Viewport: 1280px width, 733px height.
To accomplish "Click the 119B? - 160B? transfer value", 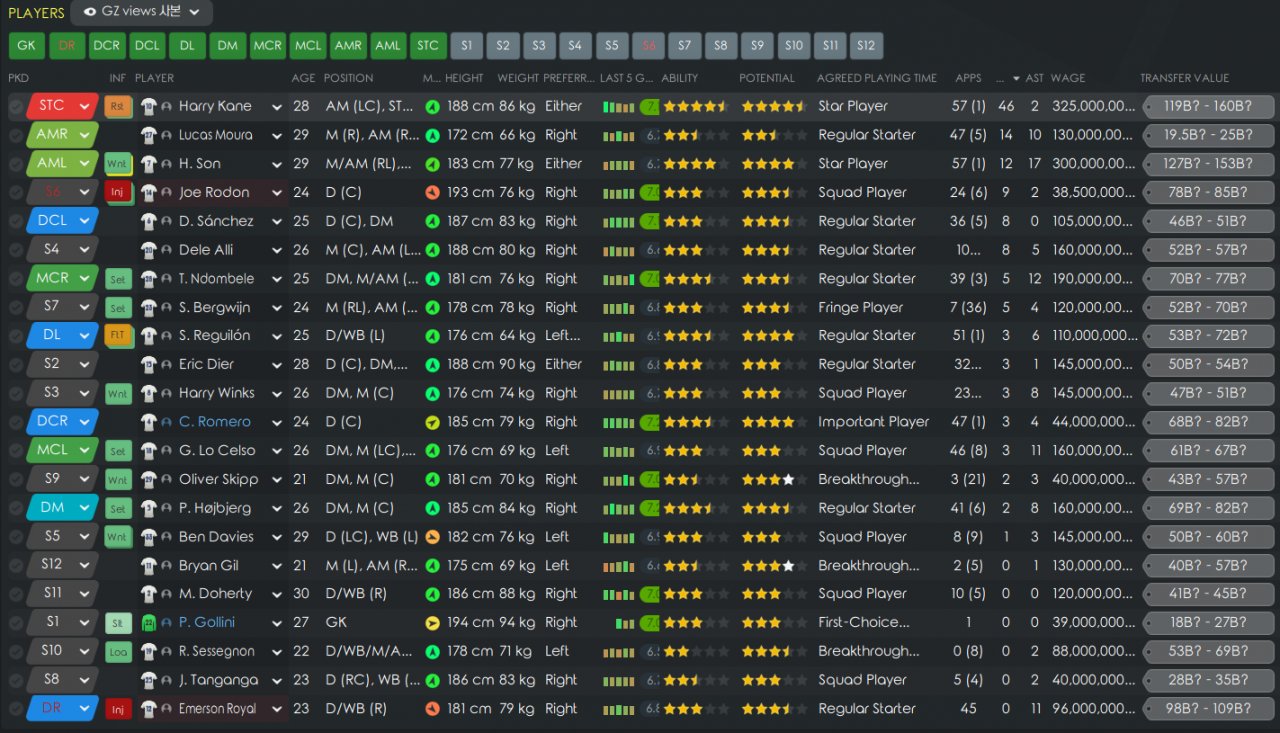I will point(1209,106).
